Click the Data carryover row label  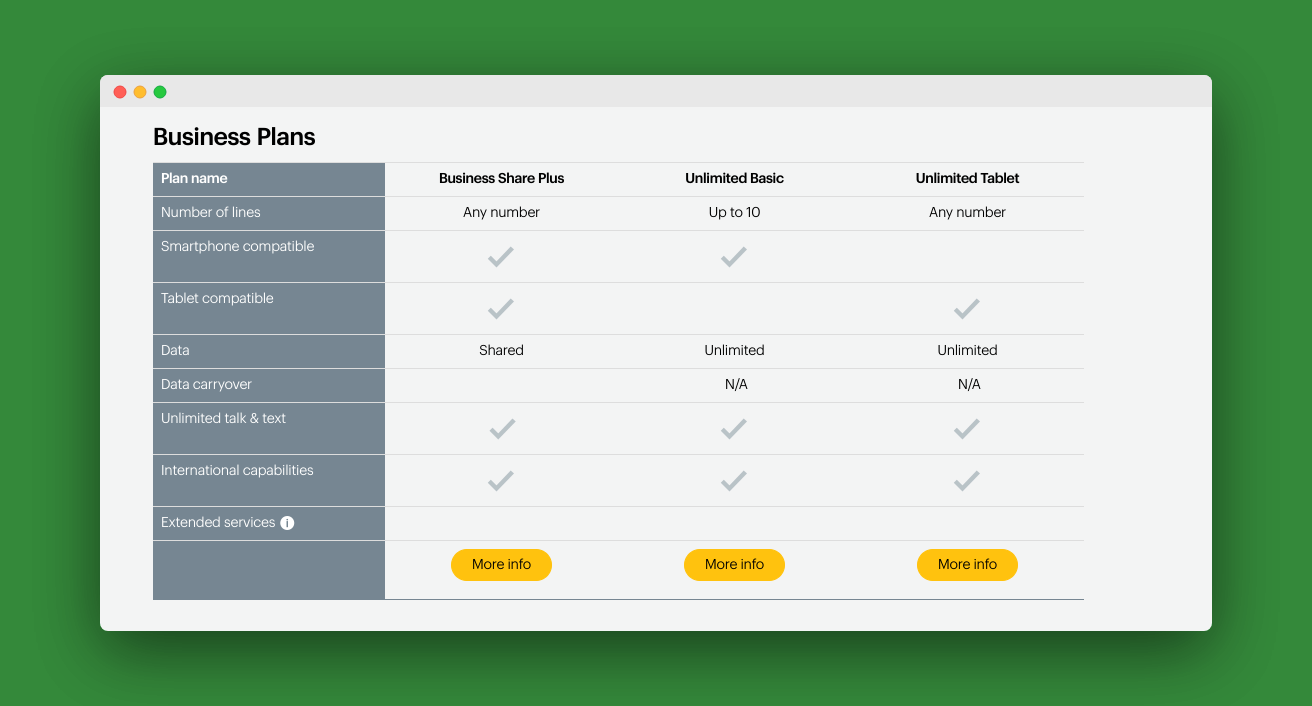[207, 385]
